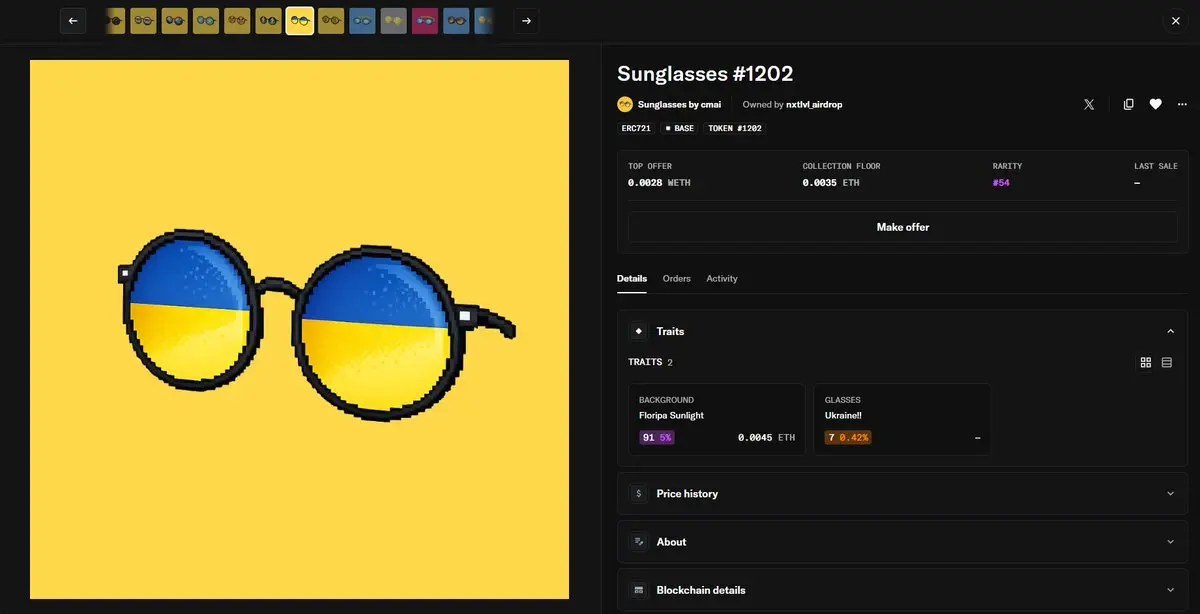Open the gray-background sunglasses thumbnail
1200x614 pixels.
(394, 21)
